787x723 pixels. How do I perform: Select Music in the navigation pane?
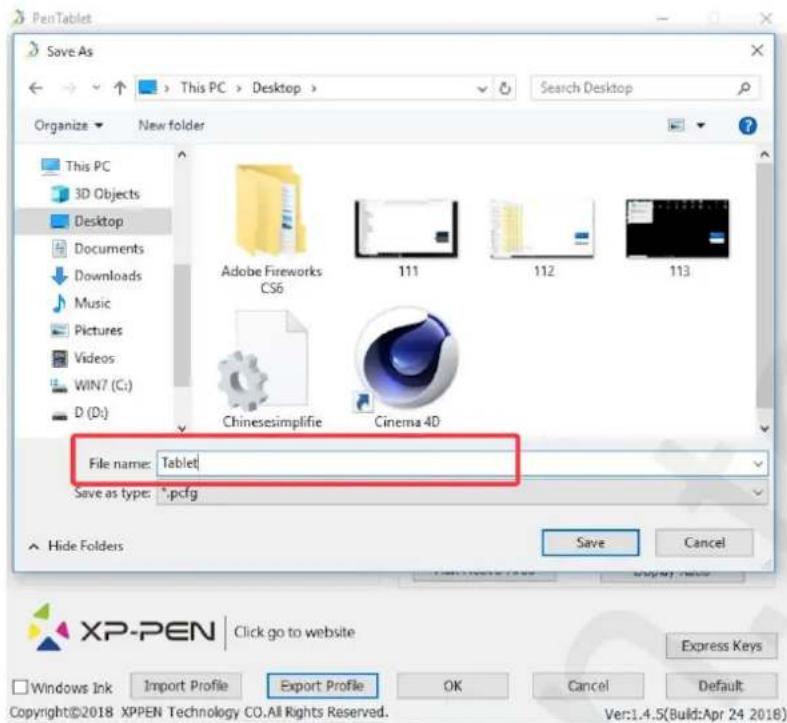point(81,303)
